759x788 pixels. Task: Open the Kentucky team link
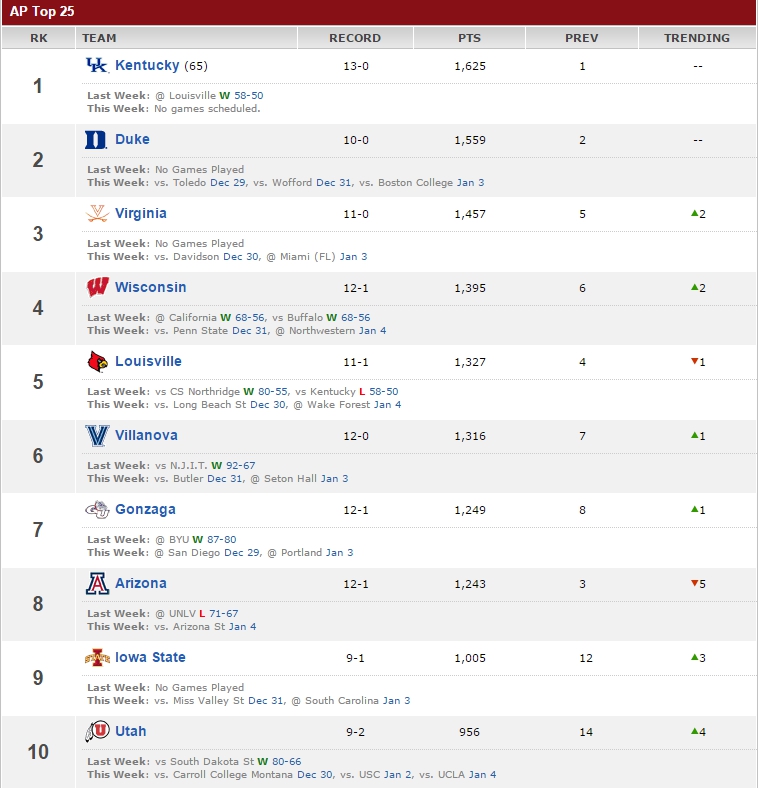(147, 65)
